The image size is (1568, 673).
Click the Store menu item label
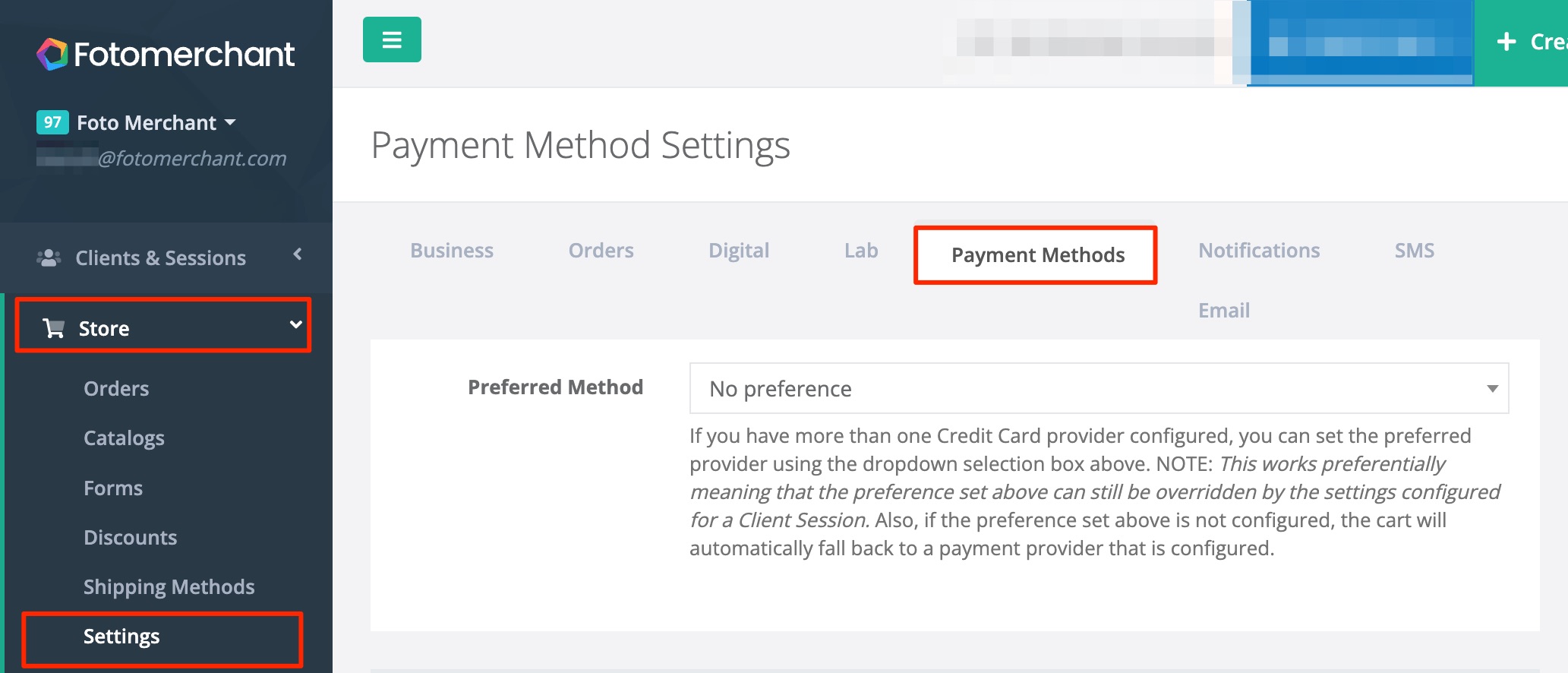[x=104, y=329]
